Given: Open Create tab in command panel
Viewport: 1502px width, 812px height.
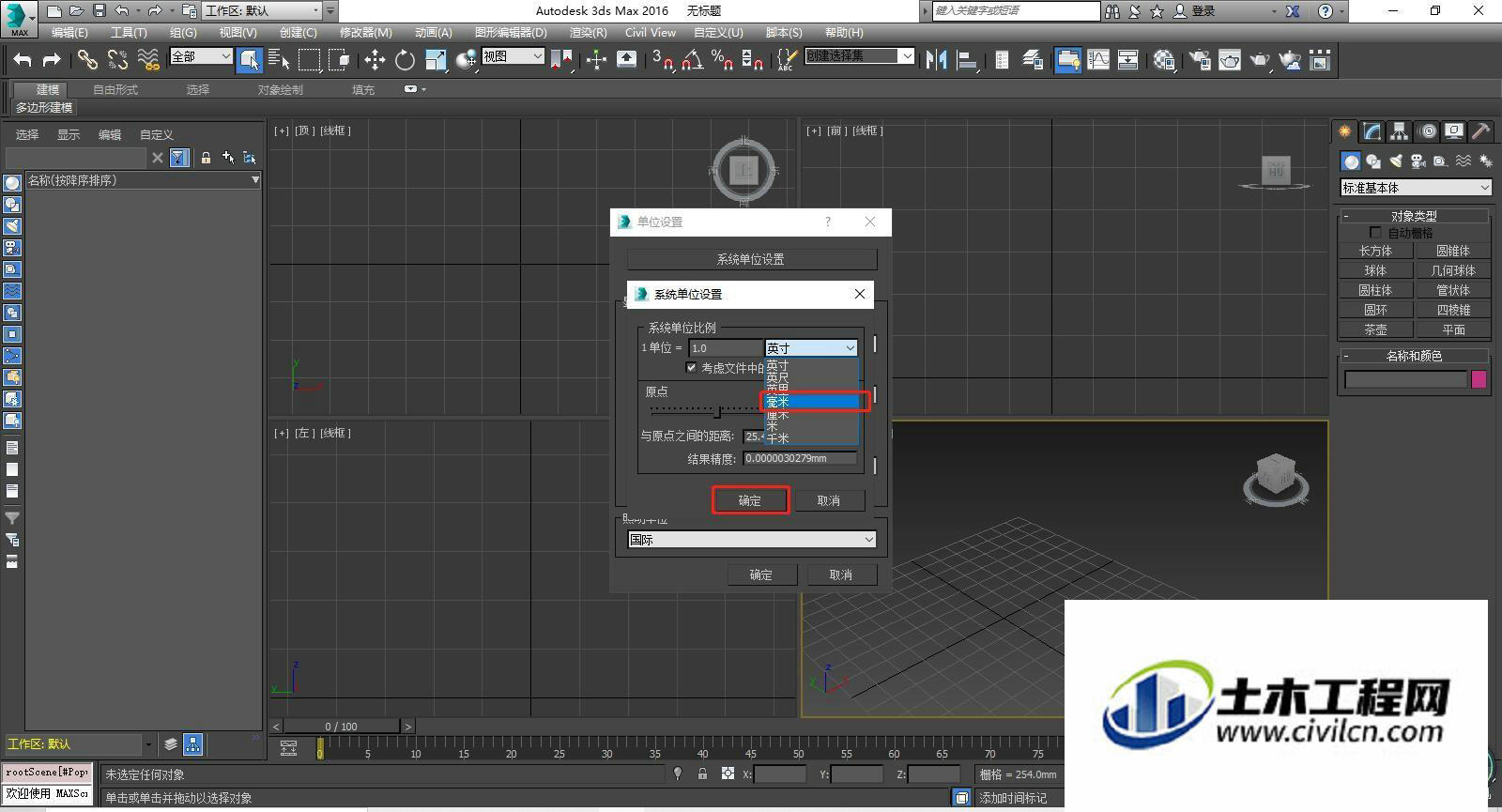Looking at the screenshot, I should pyautogui.click(x=1345, y=131).
